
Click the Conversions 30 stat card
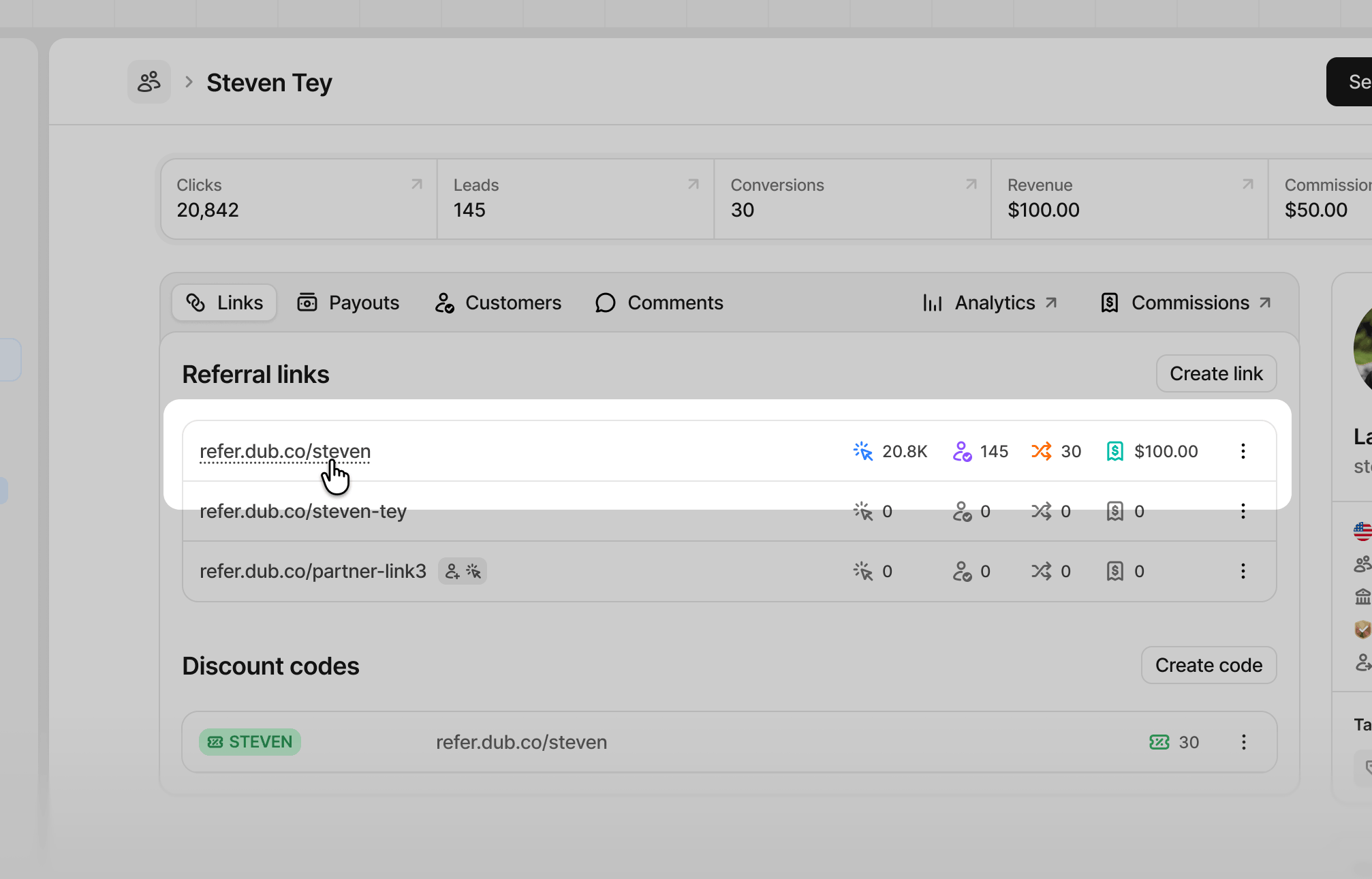(852, 199)
